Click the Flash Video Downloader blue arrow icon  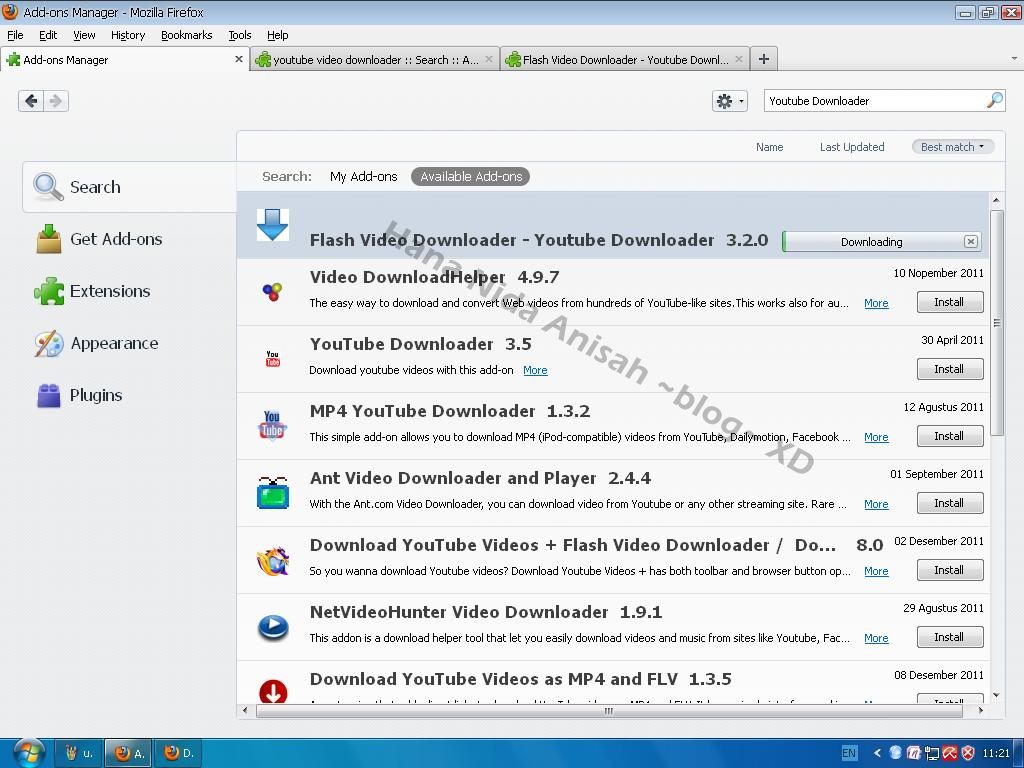272,225
